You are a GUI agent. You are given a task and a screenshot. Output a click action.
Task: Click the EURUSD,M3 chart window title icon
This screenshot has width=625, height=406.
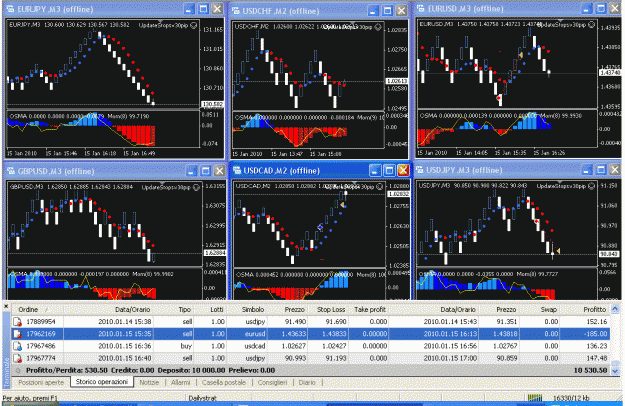pyautogui.click(x=421, y=8)
